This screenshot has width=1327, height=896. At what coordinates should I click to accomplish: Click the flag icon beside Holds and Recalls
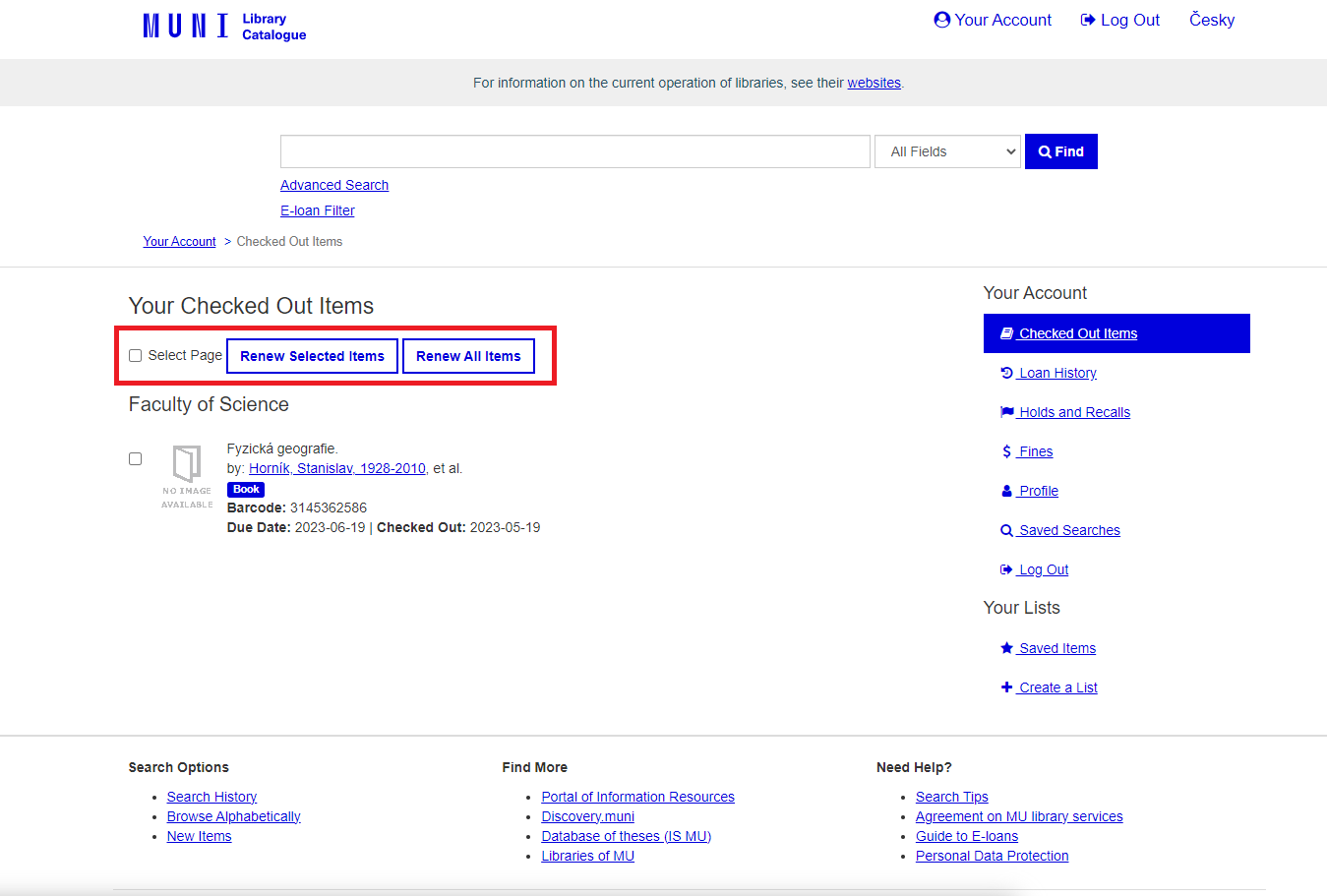(1006, 412)
